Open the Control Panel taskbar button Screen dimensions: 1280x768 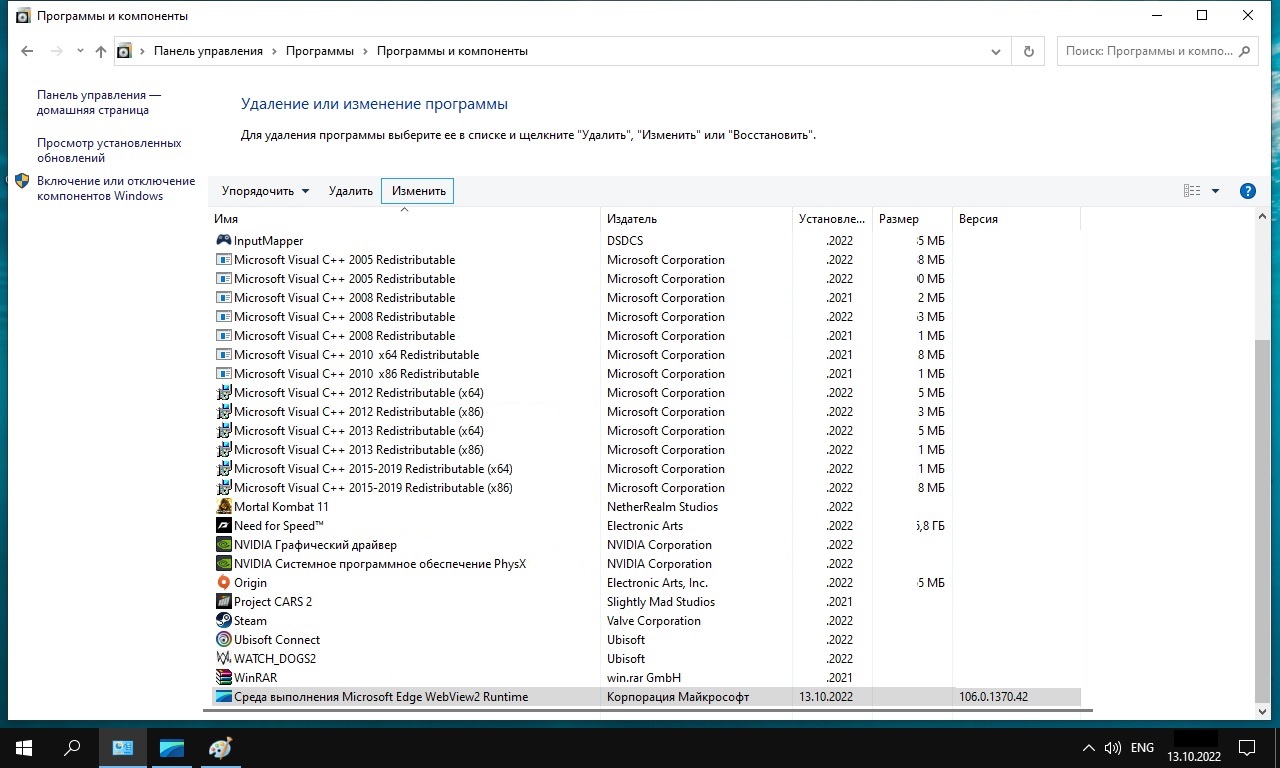123,747
